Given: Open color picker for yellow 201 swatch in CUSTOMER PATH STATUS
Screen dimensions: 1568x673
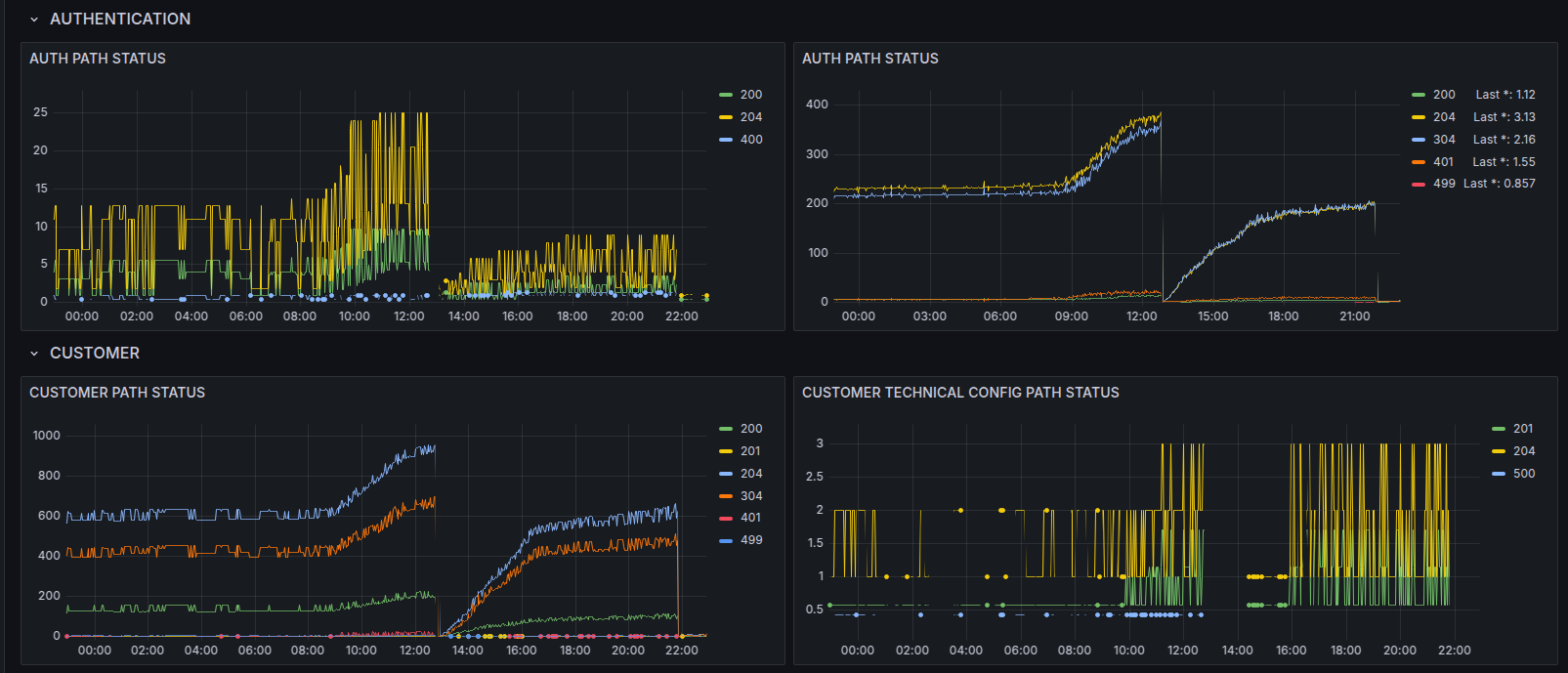Looking at the screenshot, I should click(726, 451).
